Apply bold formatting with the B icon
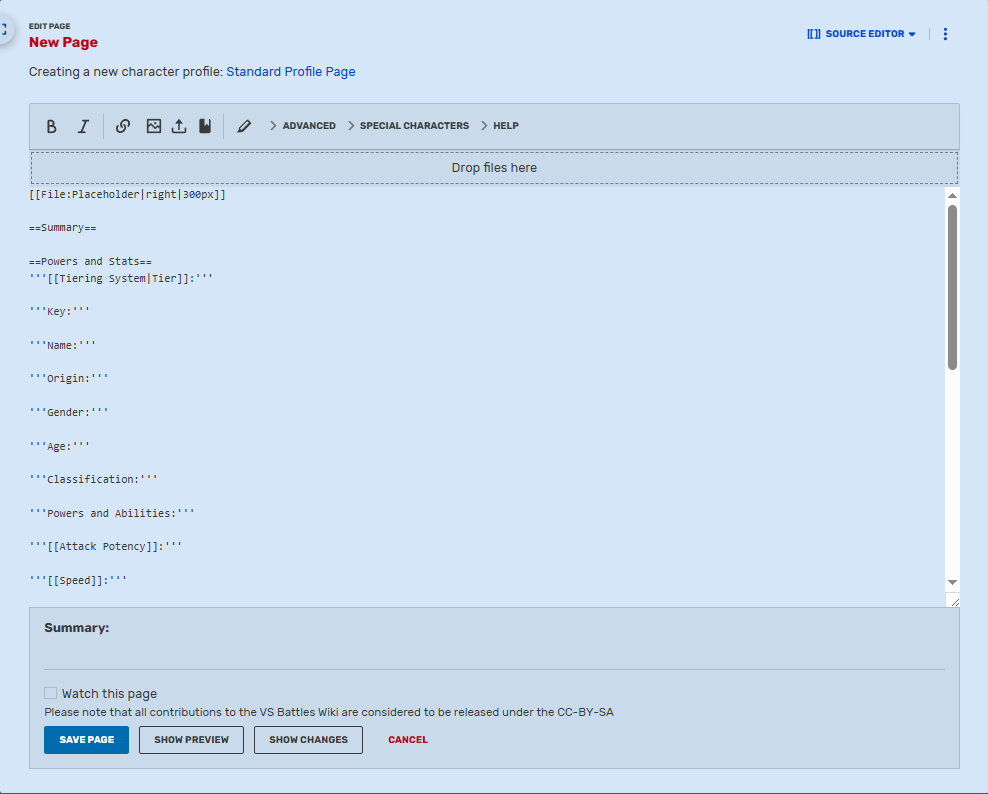 click(x=52, y=126)
